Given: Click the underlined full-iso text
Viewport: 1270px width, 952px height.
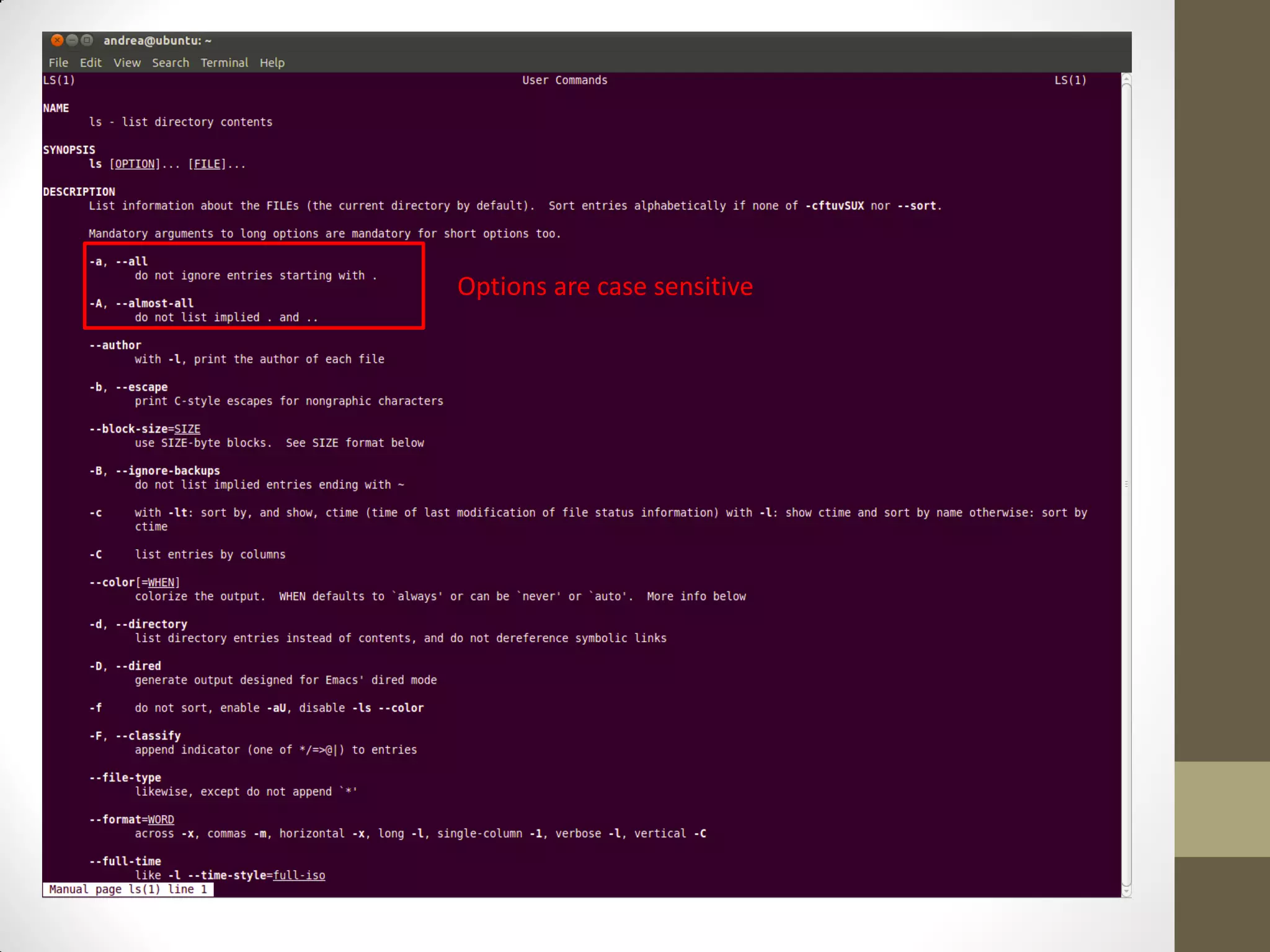Looking at the screenshot, I should coord(299,875).
